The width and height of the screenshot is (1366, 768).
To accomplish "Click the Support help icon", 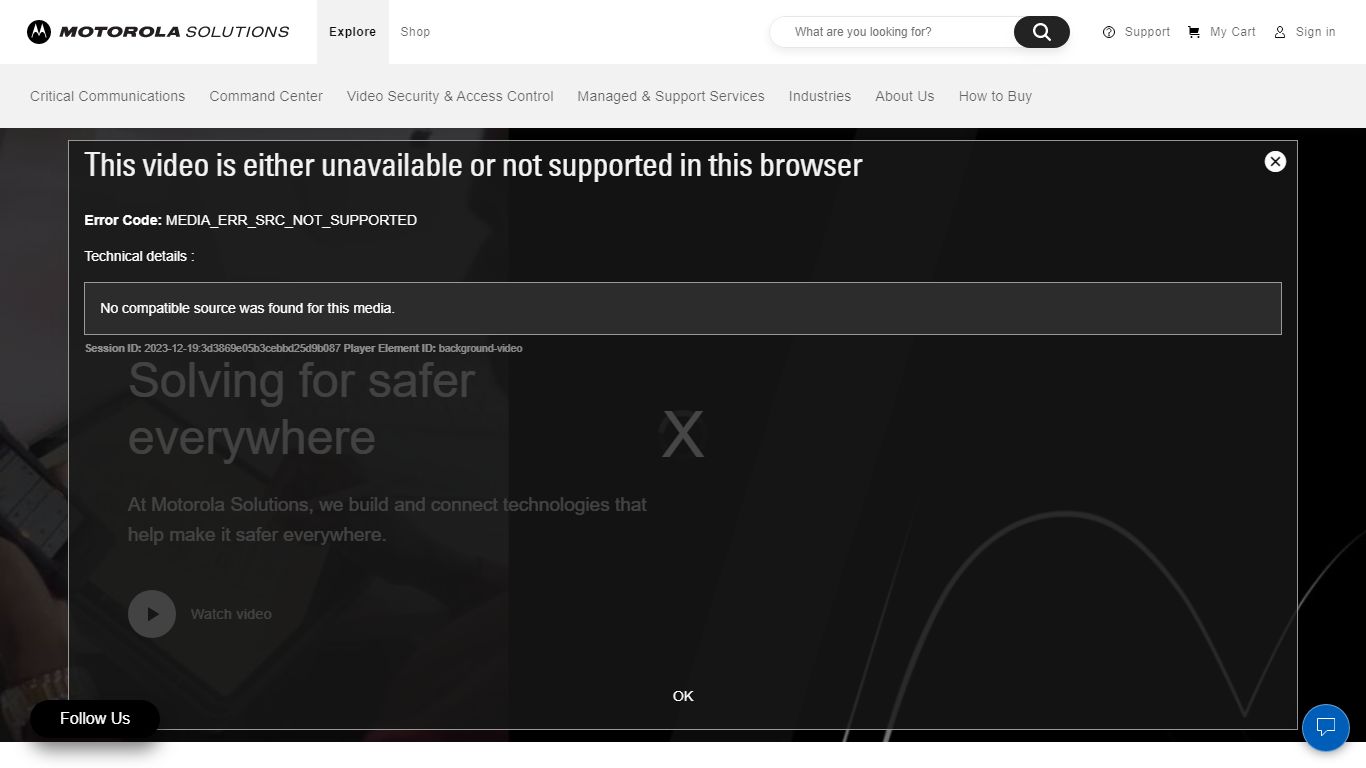I will (x=1109, y=32).
